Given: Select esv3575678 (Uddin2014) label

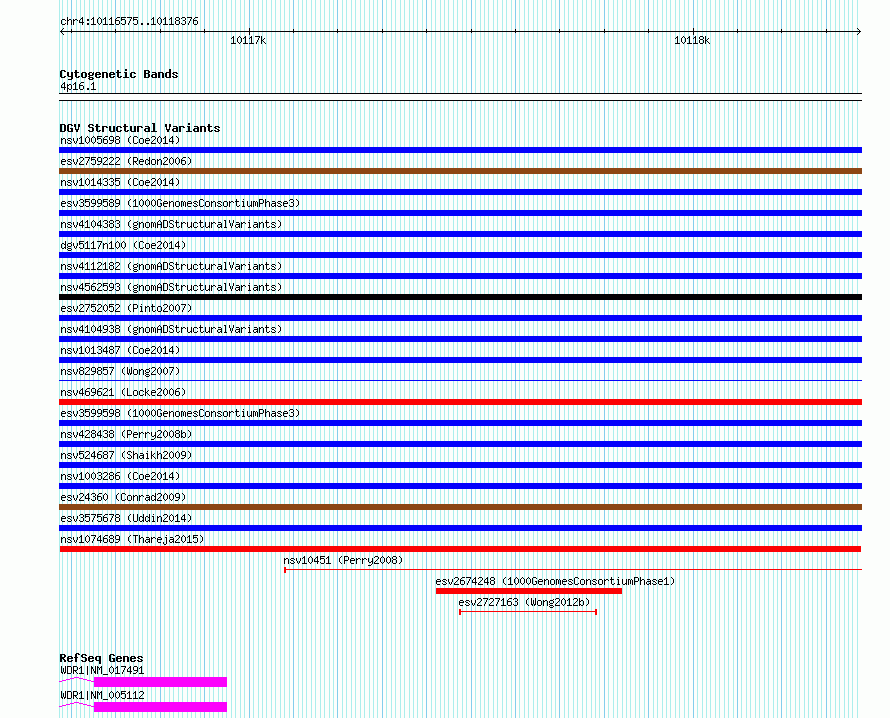Looking at the screenshot, I should (x=126, y=518).
